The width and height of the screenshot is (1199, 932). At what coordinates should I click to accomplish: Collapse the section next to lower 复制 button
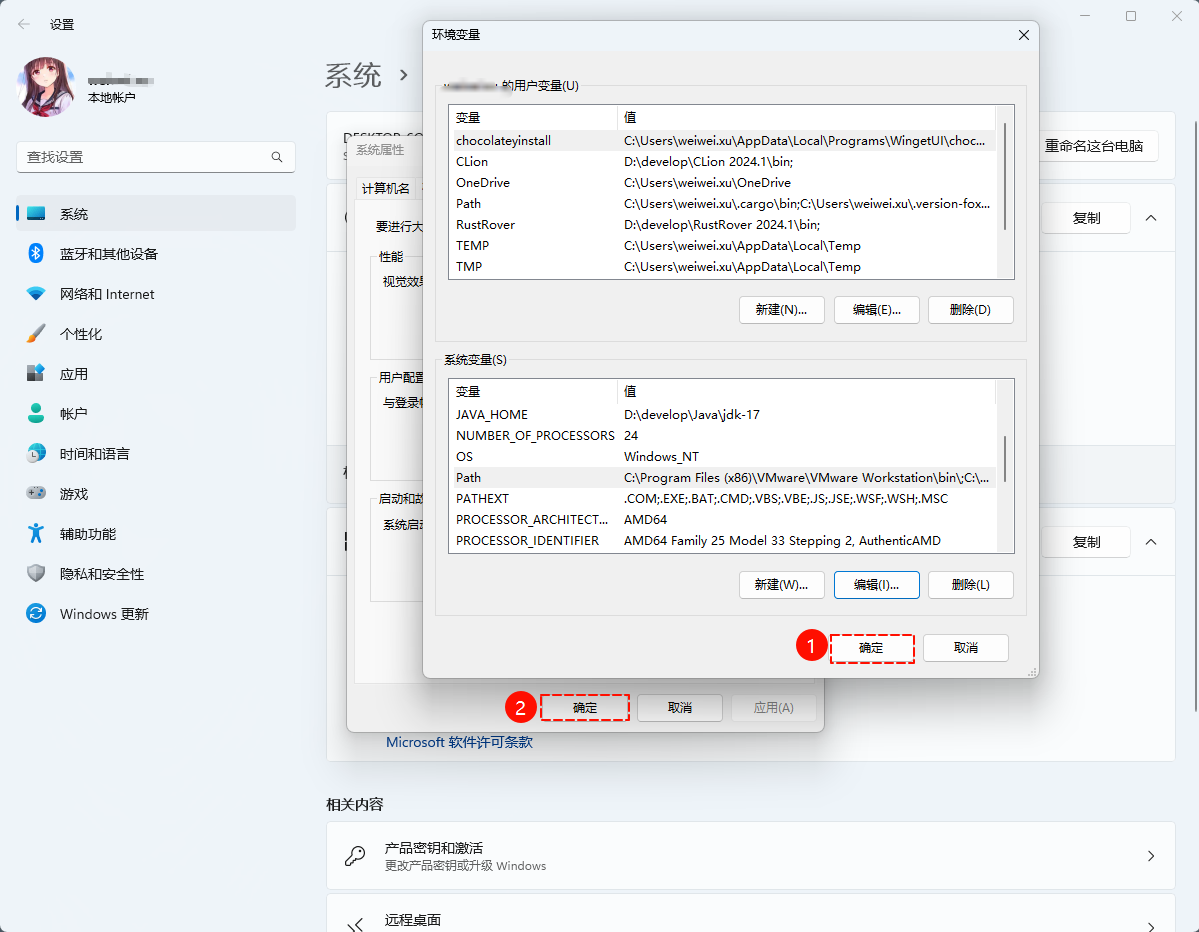1151,542
